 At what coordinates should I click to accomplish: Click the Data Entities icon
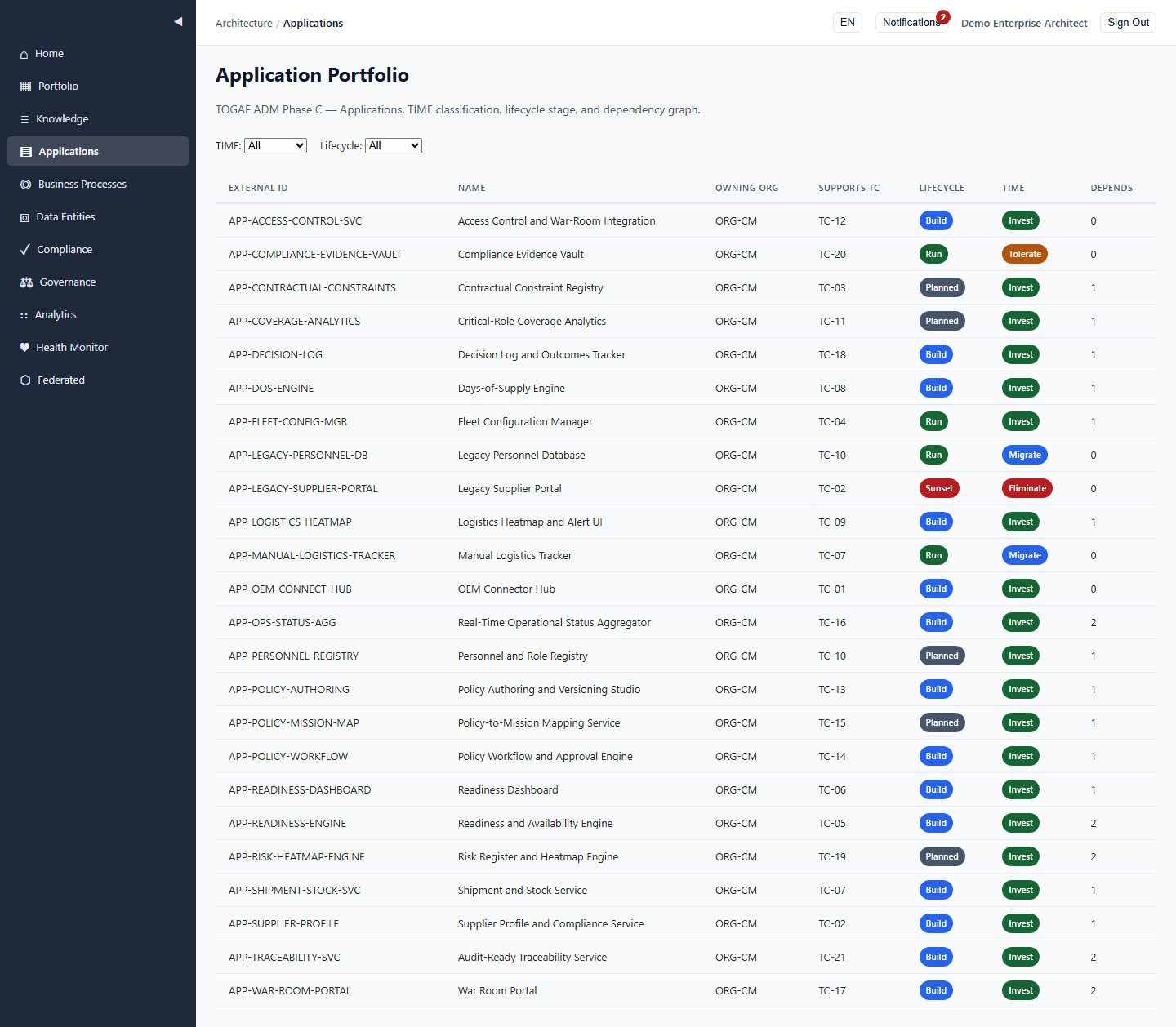tap(24, 217)
